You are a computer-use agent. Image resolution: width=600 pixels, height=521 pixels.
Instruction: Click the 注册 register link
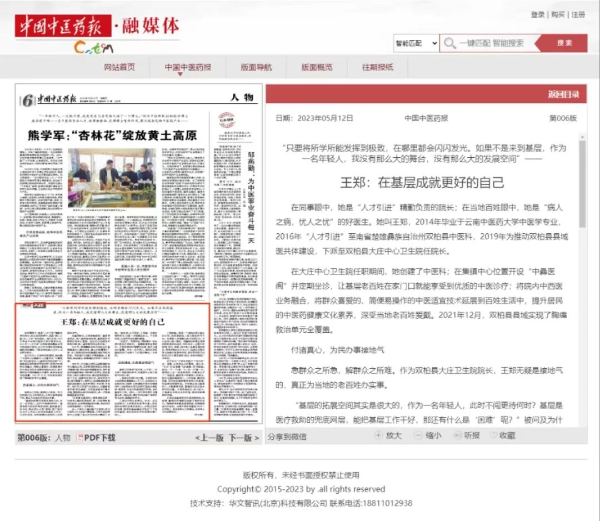coord(578,15)
